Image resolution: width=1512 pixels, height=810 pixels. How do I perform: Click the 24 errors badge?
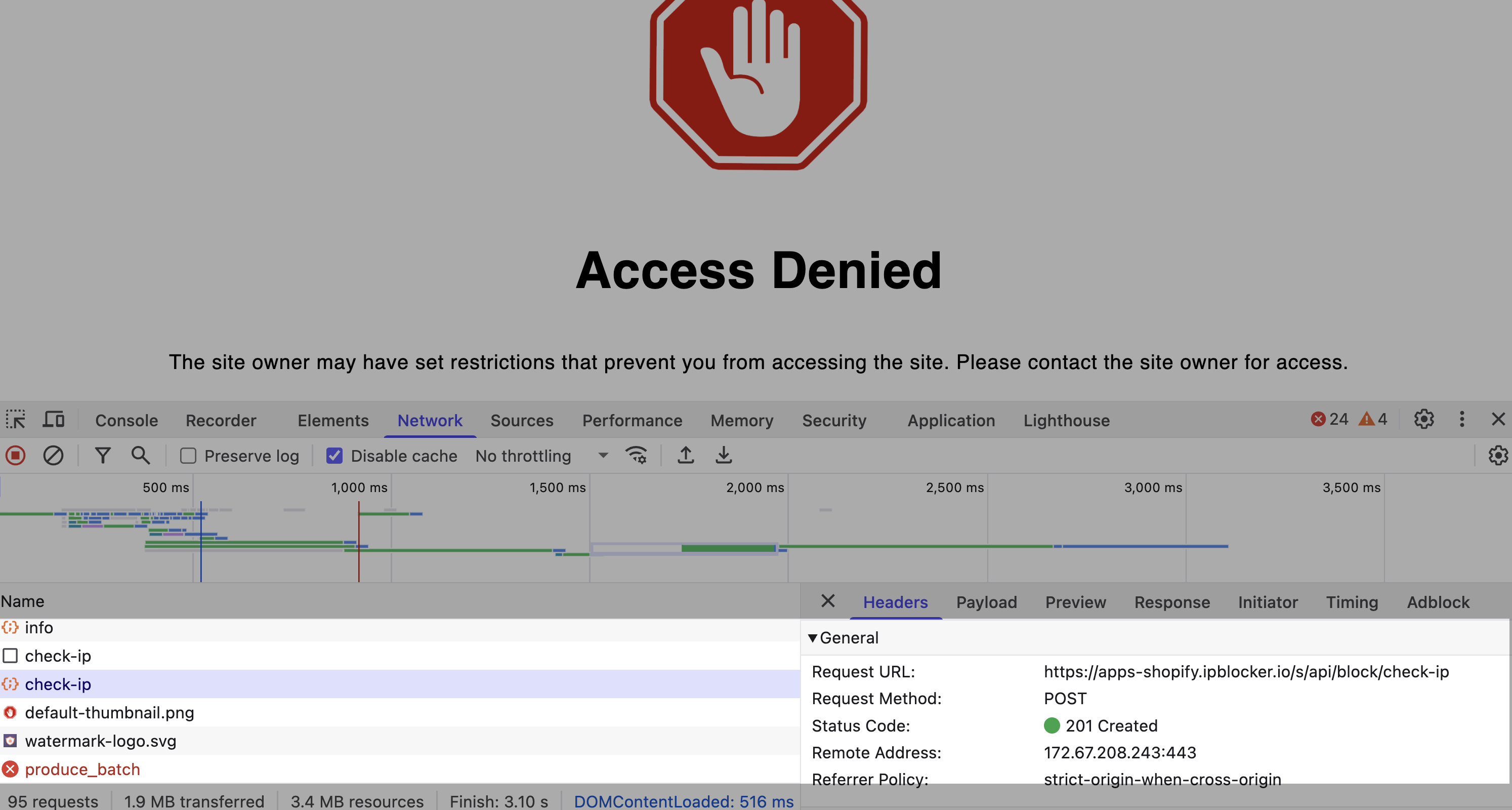pos(1329,419)
